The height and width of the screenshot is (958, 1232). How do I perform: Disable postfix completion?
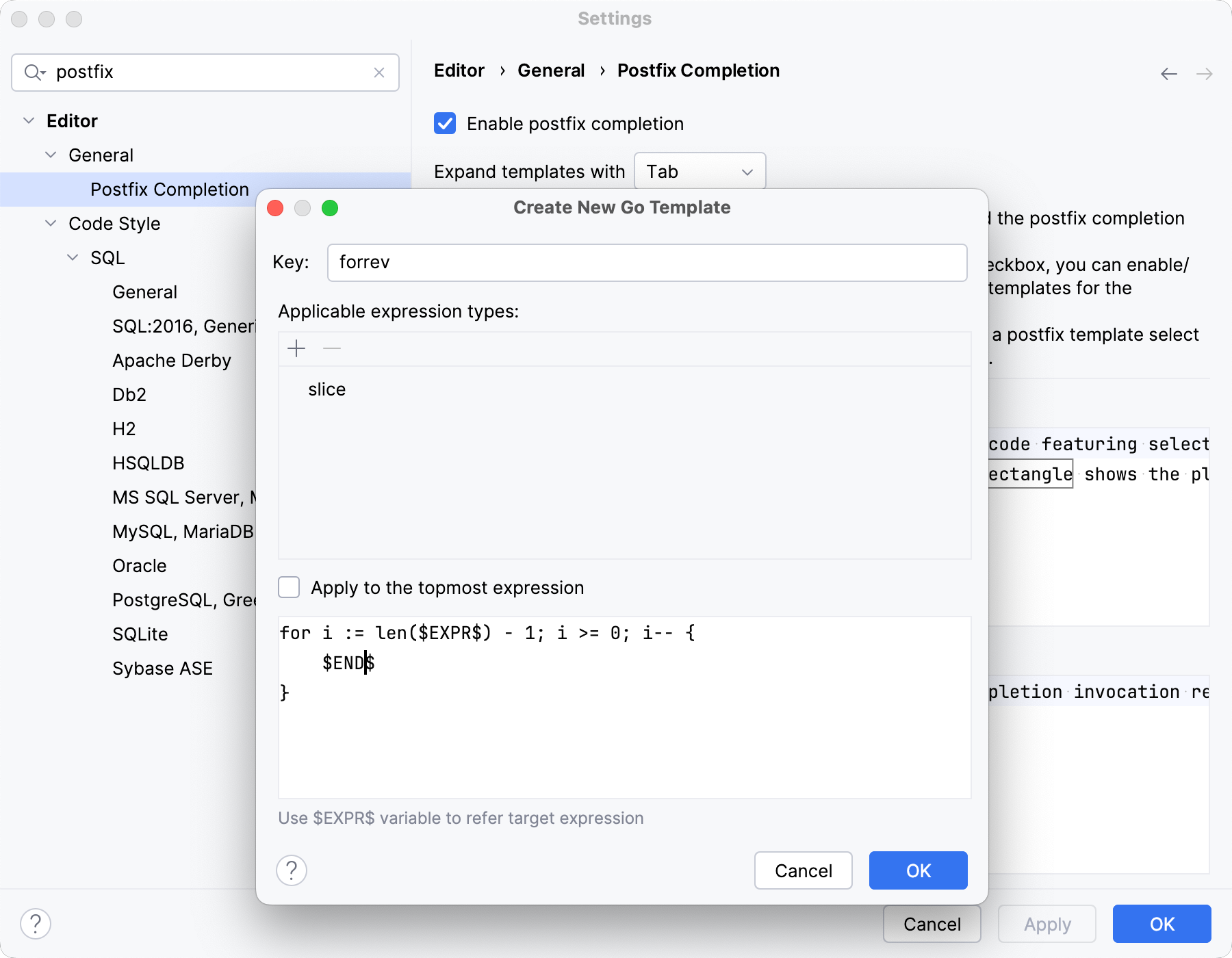(x=445, y=123)
